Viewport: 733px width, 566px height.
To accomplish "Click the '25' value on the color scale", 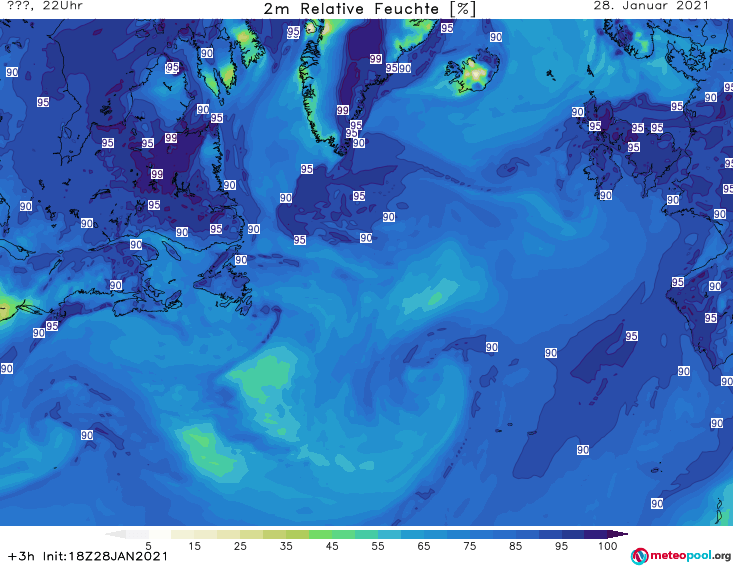I will (x=240, y=546).
